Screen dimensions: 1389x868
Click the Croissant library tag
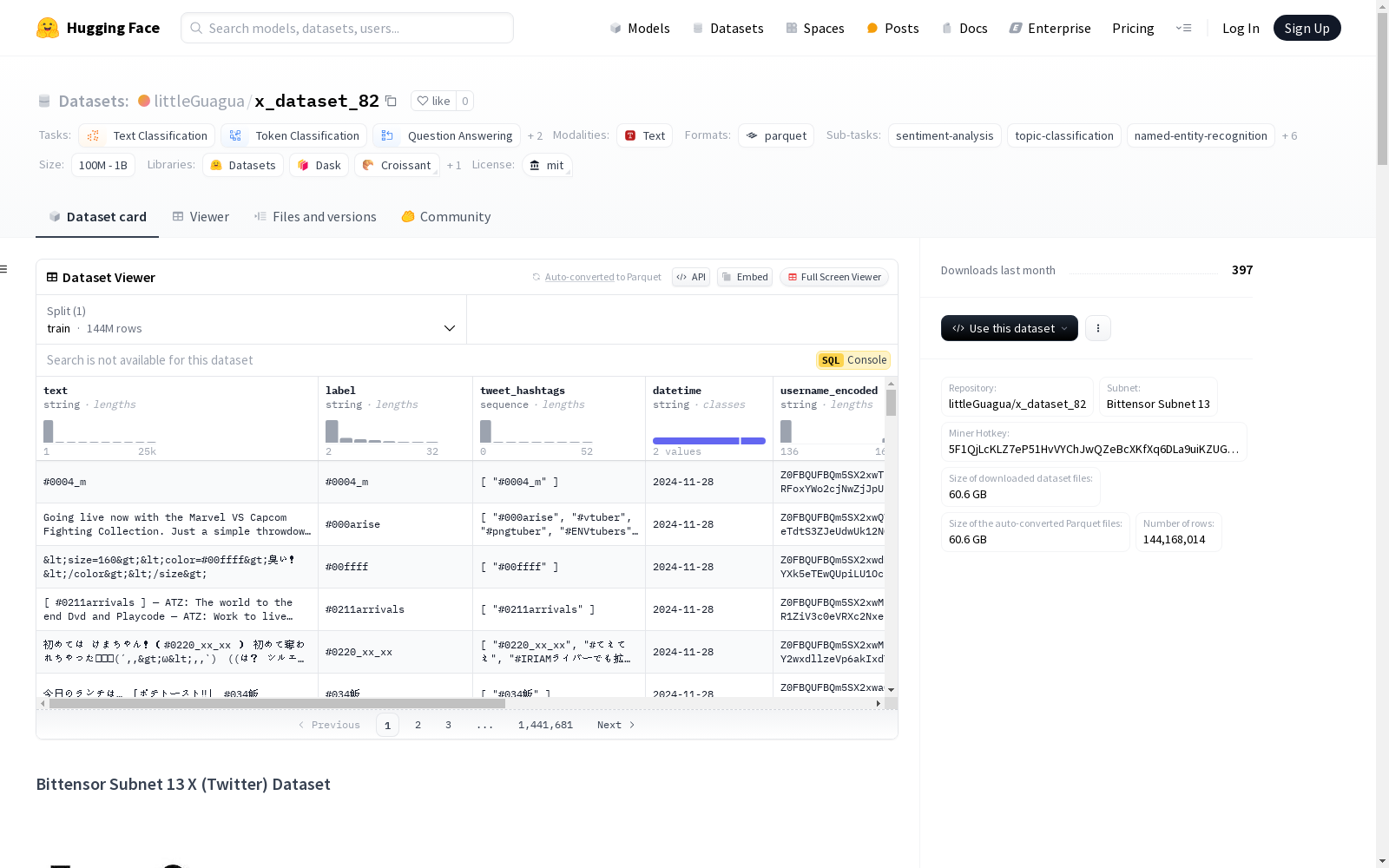tap(397, 166)
